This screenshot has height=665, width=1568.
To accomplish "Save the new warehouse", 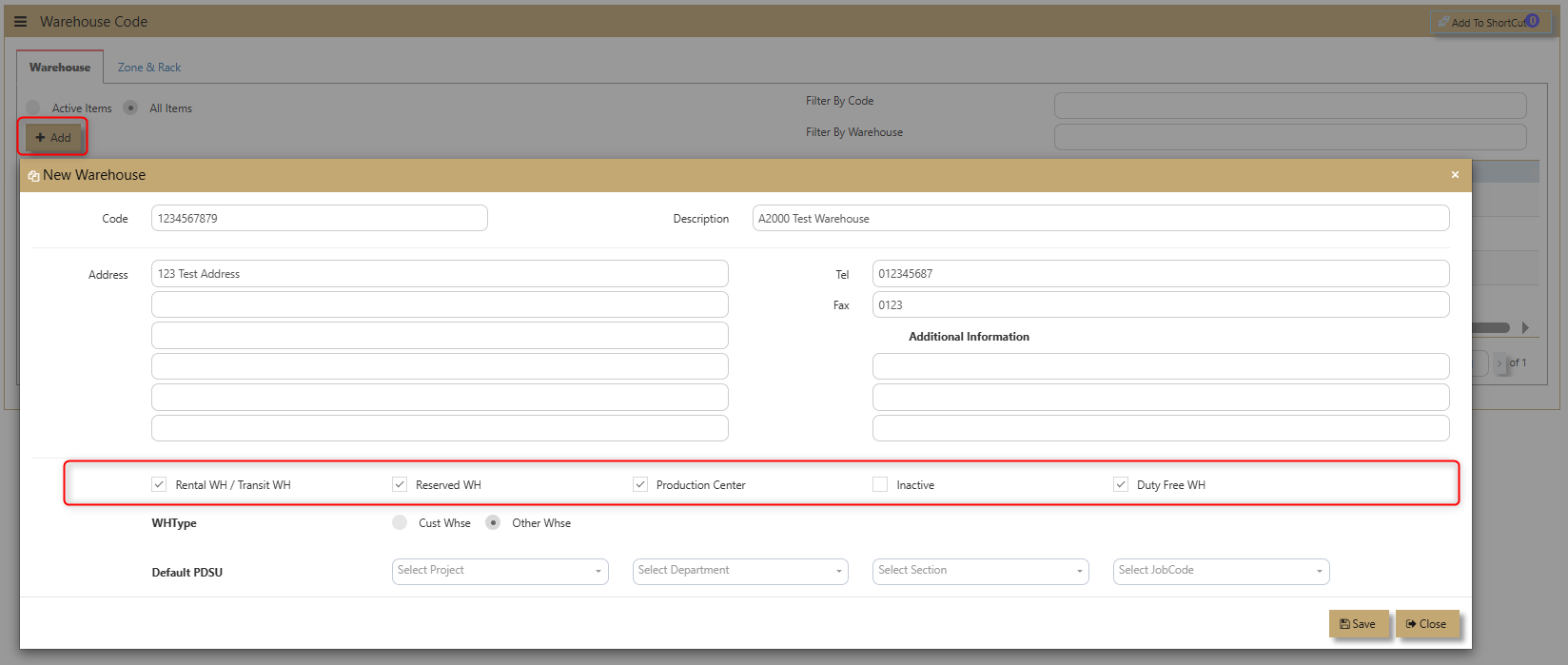I will (1358, 624).
